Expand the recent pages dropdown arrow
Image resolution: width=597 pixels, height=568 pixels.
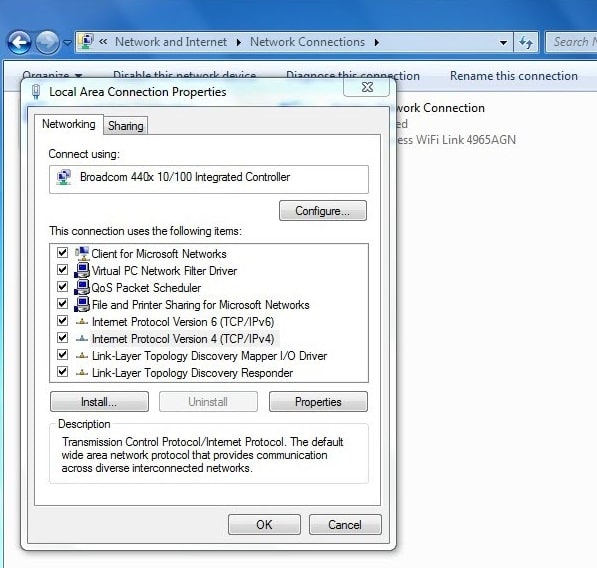point(67,43)
